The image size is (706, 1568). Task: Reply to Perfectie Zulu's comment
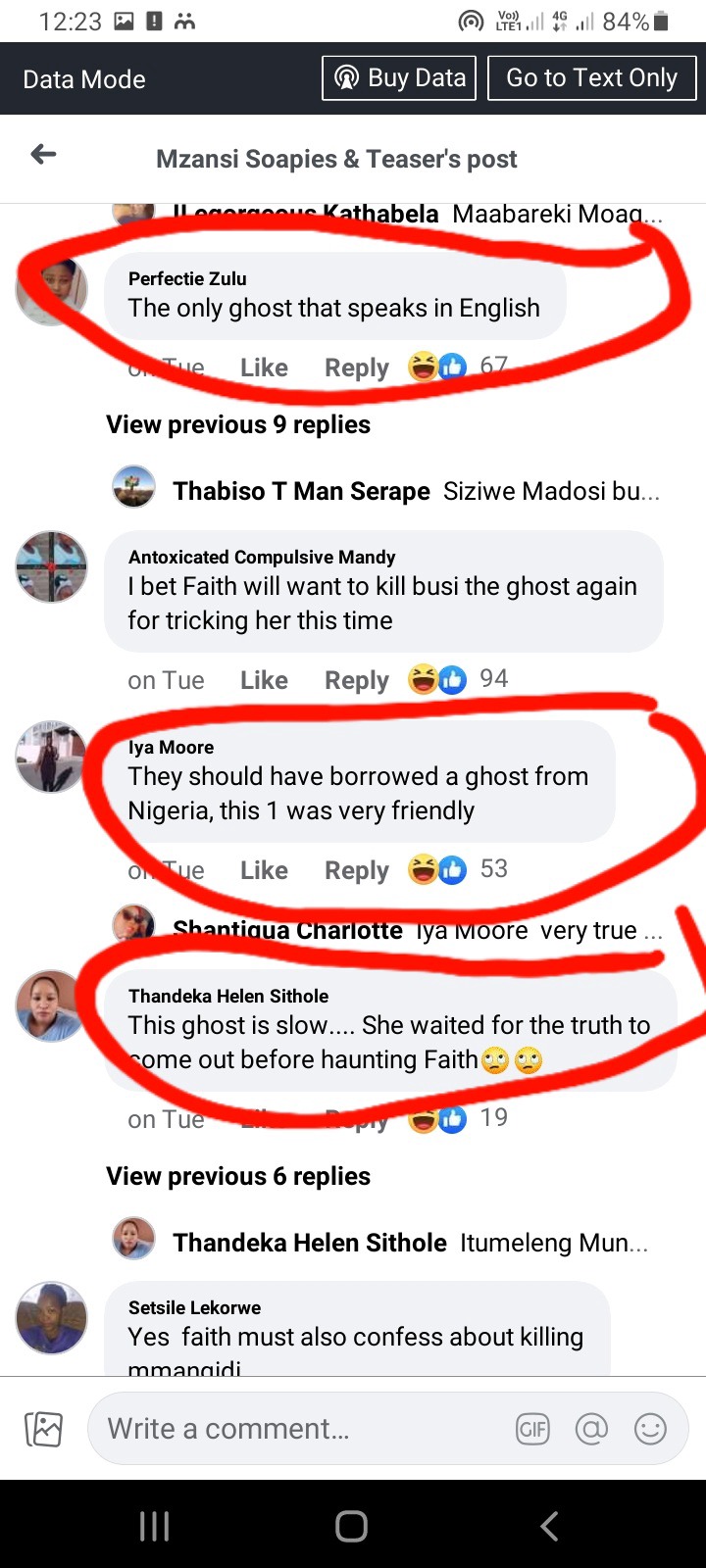tap(357, 367)
